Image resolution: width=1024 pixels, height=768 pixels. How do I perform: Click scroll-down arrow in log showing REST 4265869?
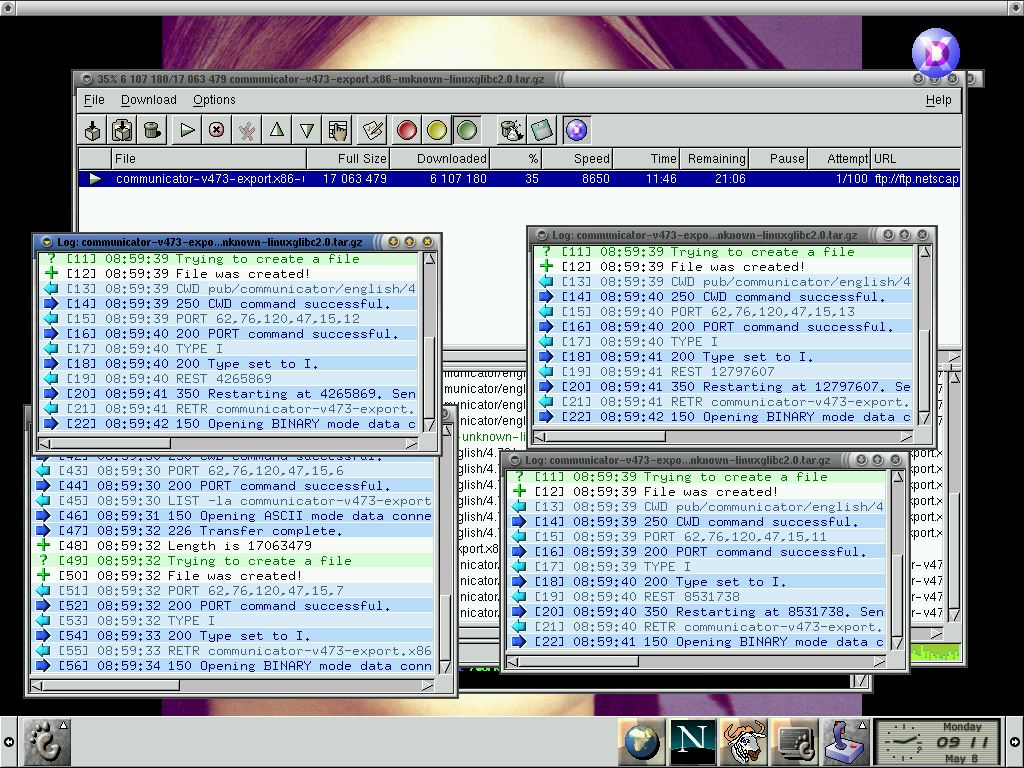click(x=430, y=425)
